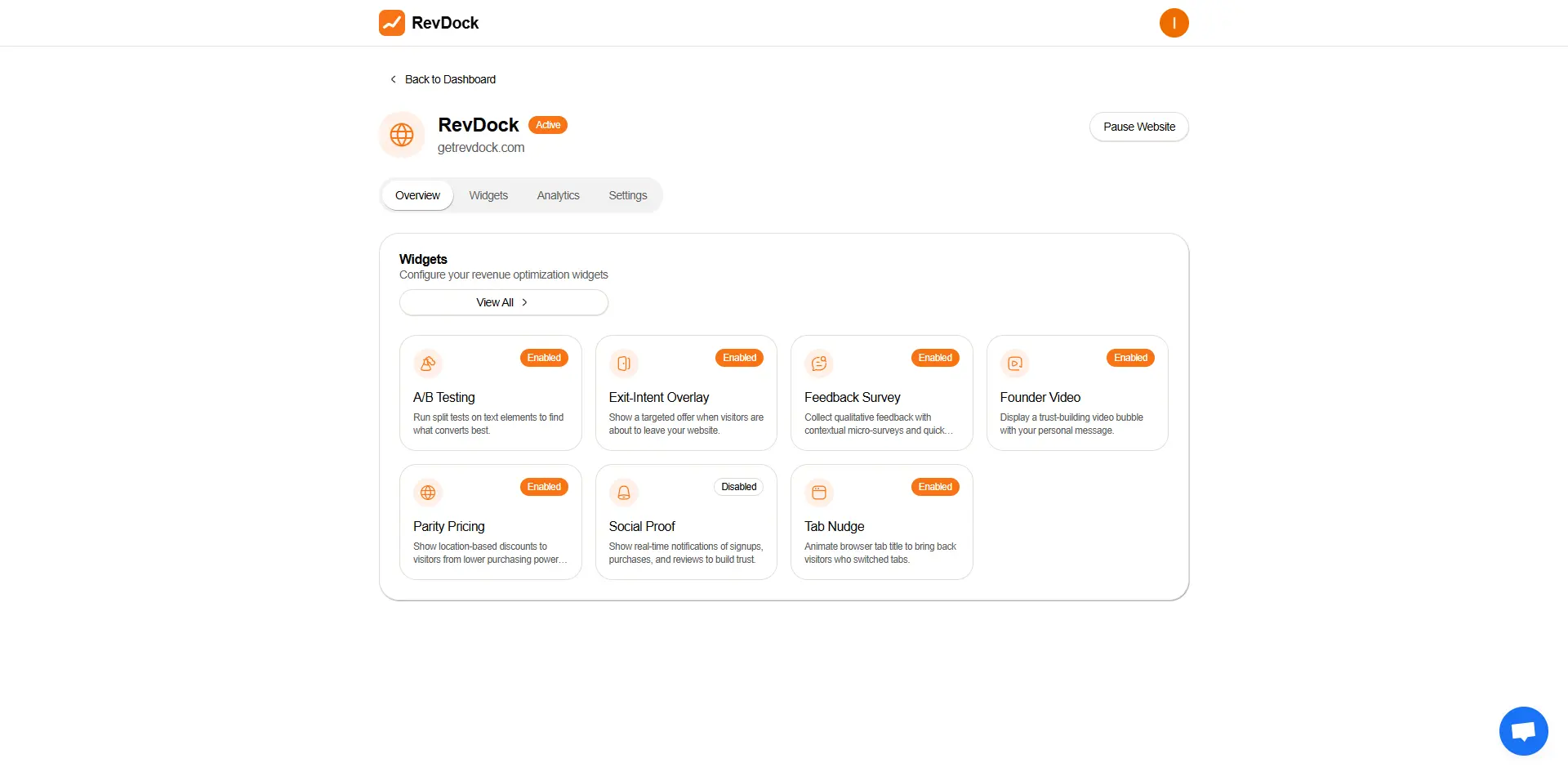
Task: Click the Exit-Intent Overlay widget icon
Action: [x=624, y=364]
